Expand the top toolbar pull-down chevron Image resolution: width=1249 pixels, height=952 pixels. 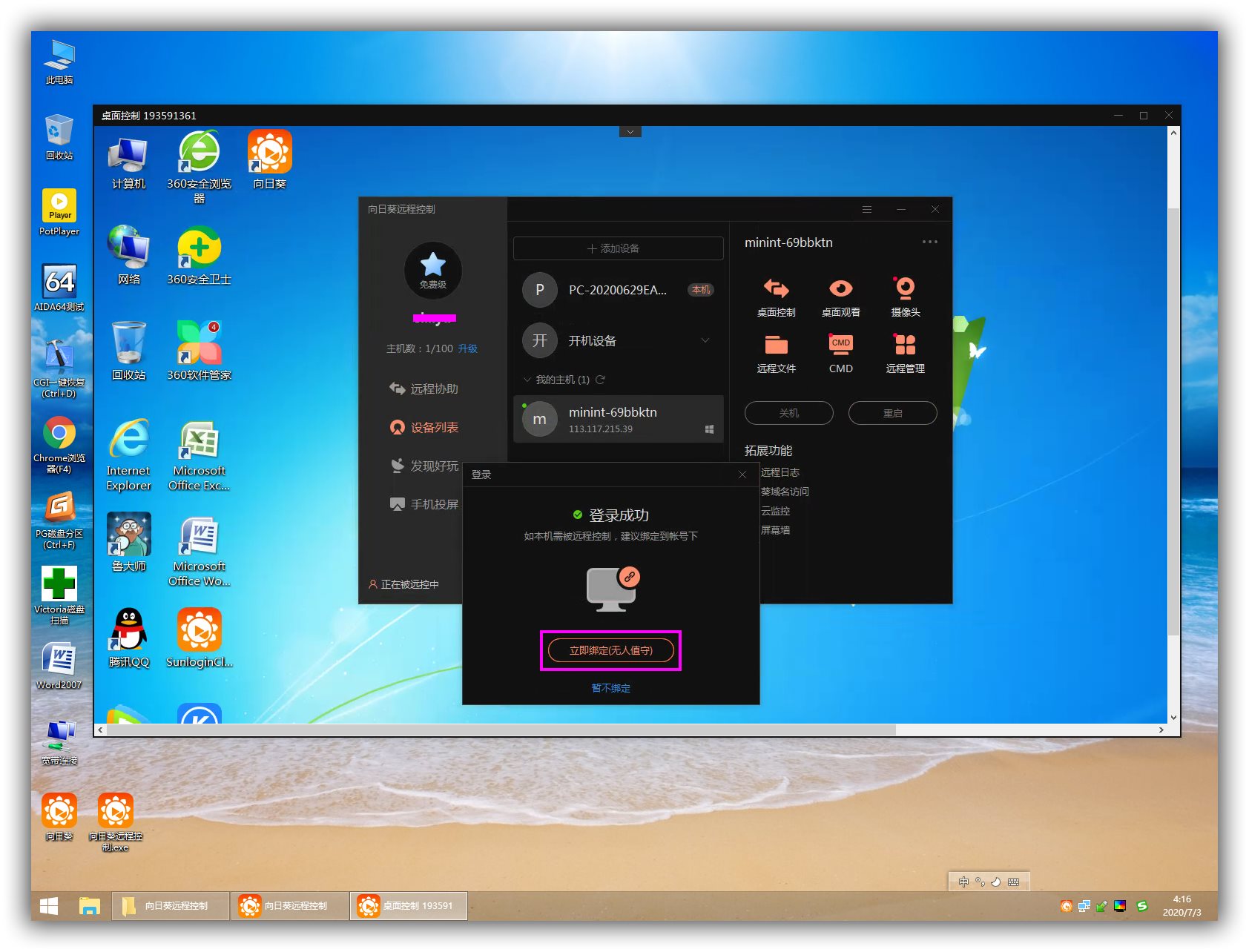coord(630,132)
